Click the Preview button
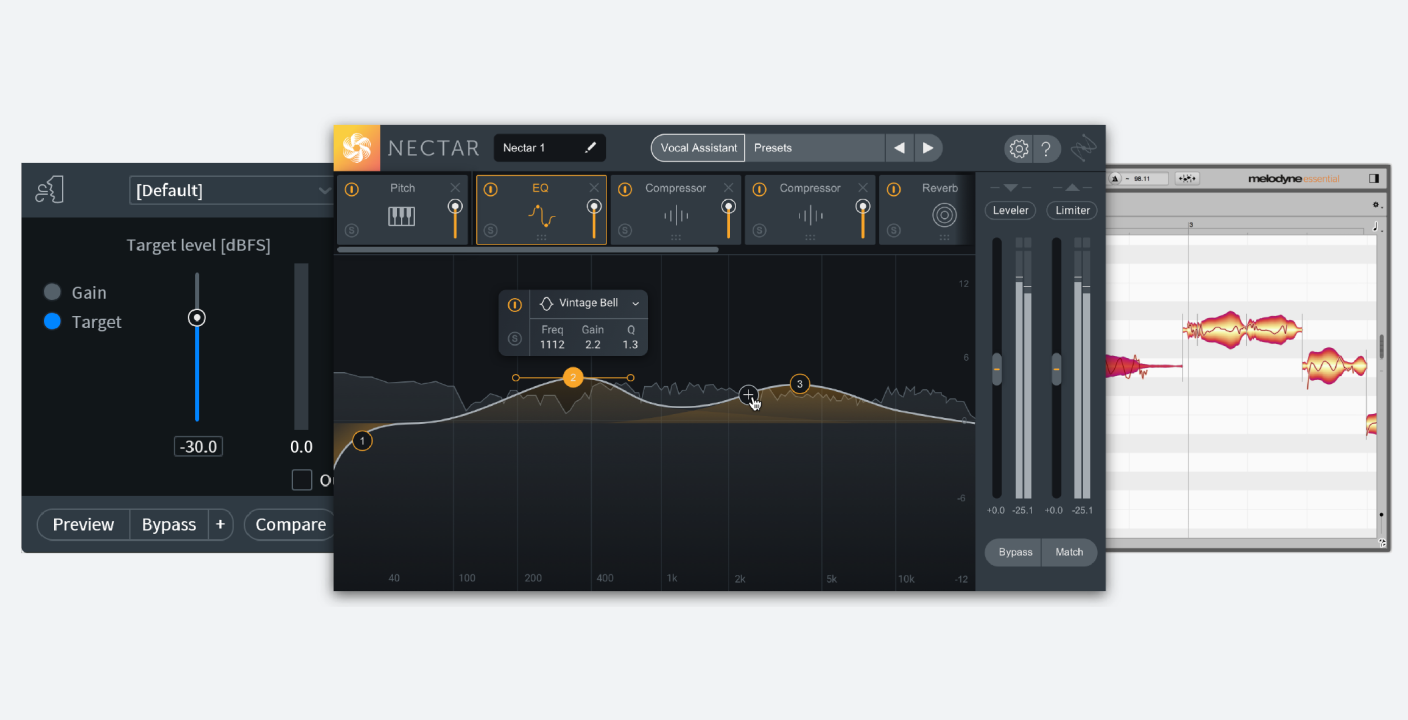The height and width of the screenshot is (720, 1408). coord(83,524)
